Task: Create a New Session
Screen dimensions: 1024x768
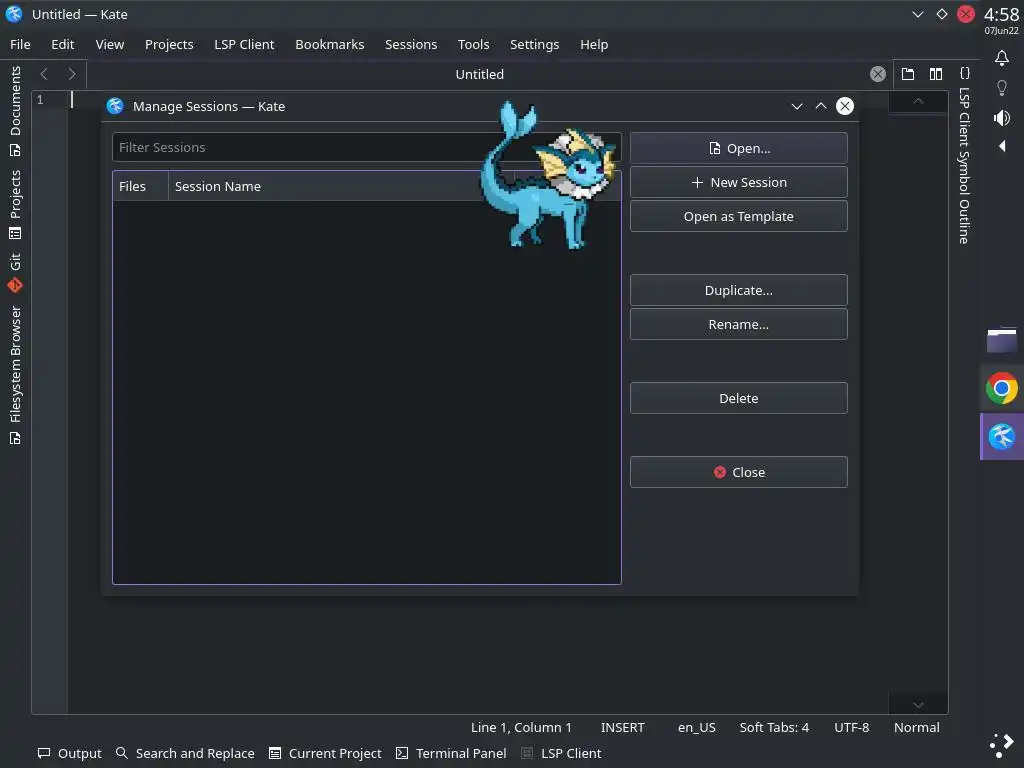Action: click(739, 182)
